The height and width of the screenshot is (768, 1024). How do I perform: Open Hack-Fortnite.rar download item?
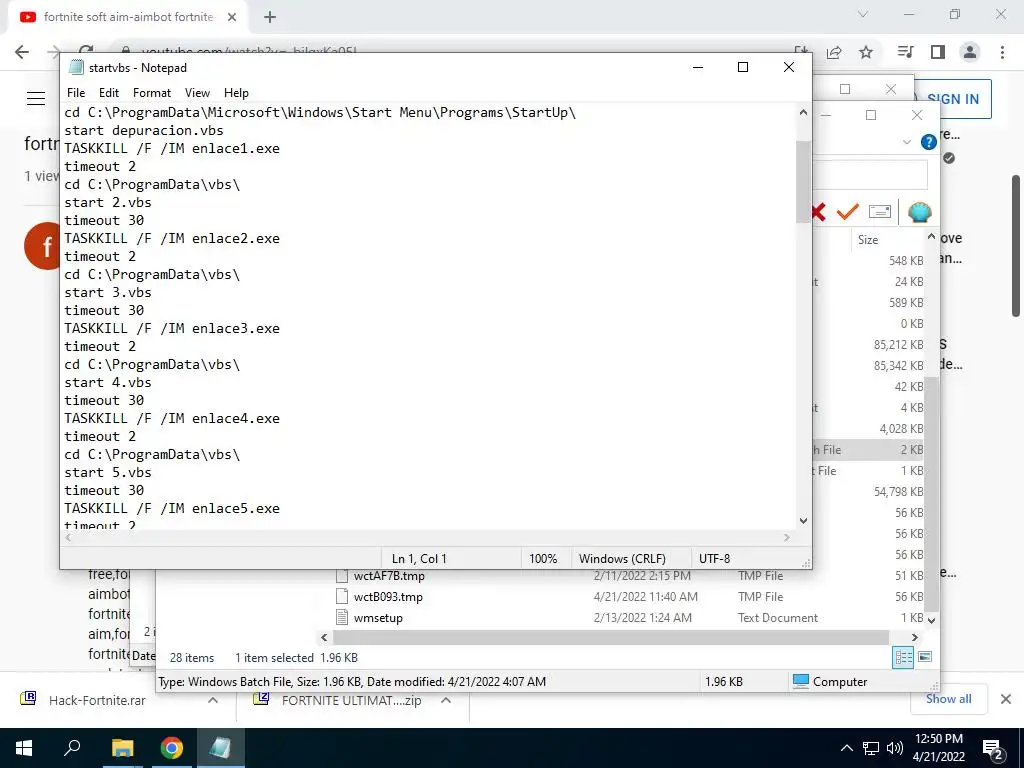point(98,700)
